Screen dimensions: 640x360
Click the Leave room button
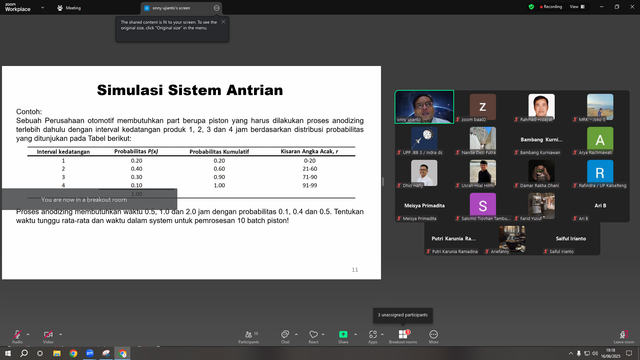[x=624, y=336]
